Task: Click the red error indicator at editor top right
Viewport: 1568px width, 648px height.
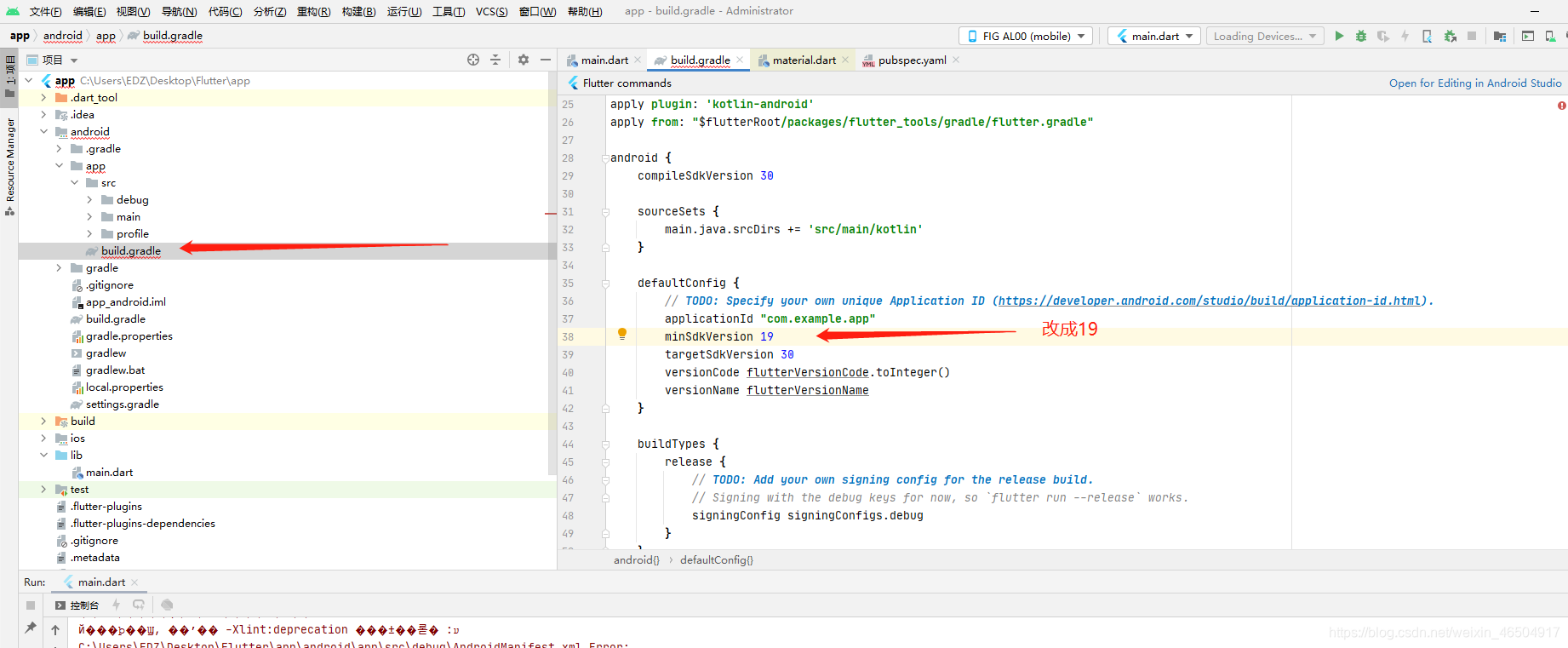Action: click(x=1562, y=106)
